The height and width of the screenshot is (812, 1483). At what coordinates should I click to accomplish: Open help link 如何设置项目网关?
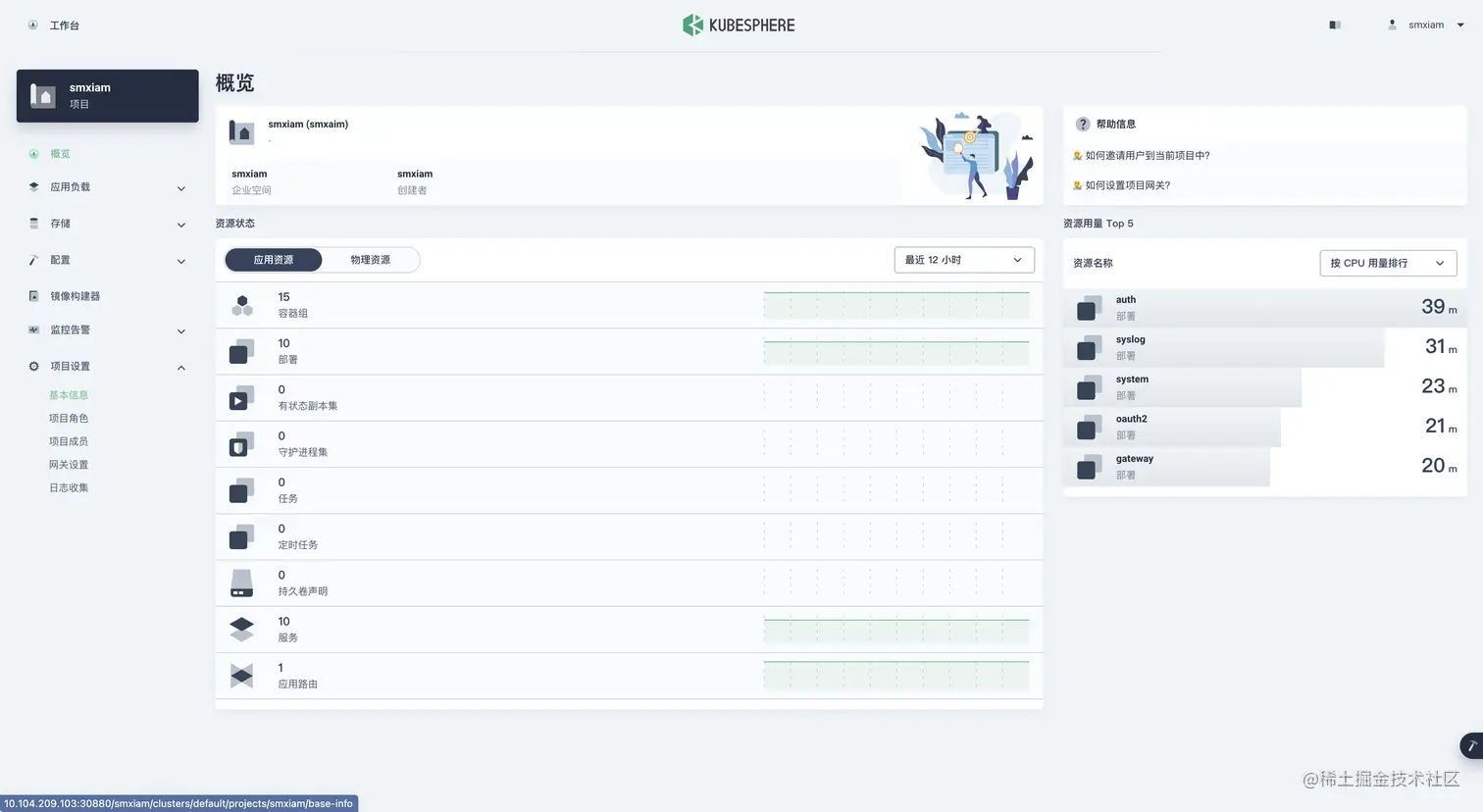pos(1128,185)
